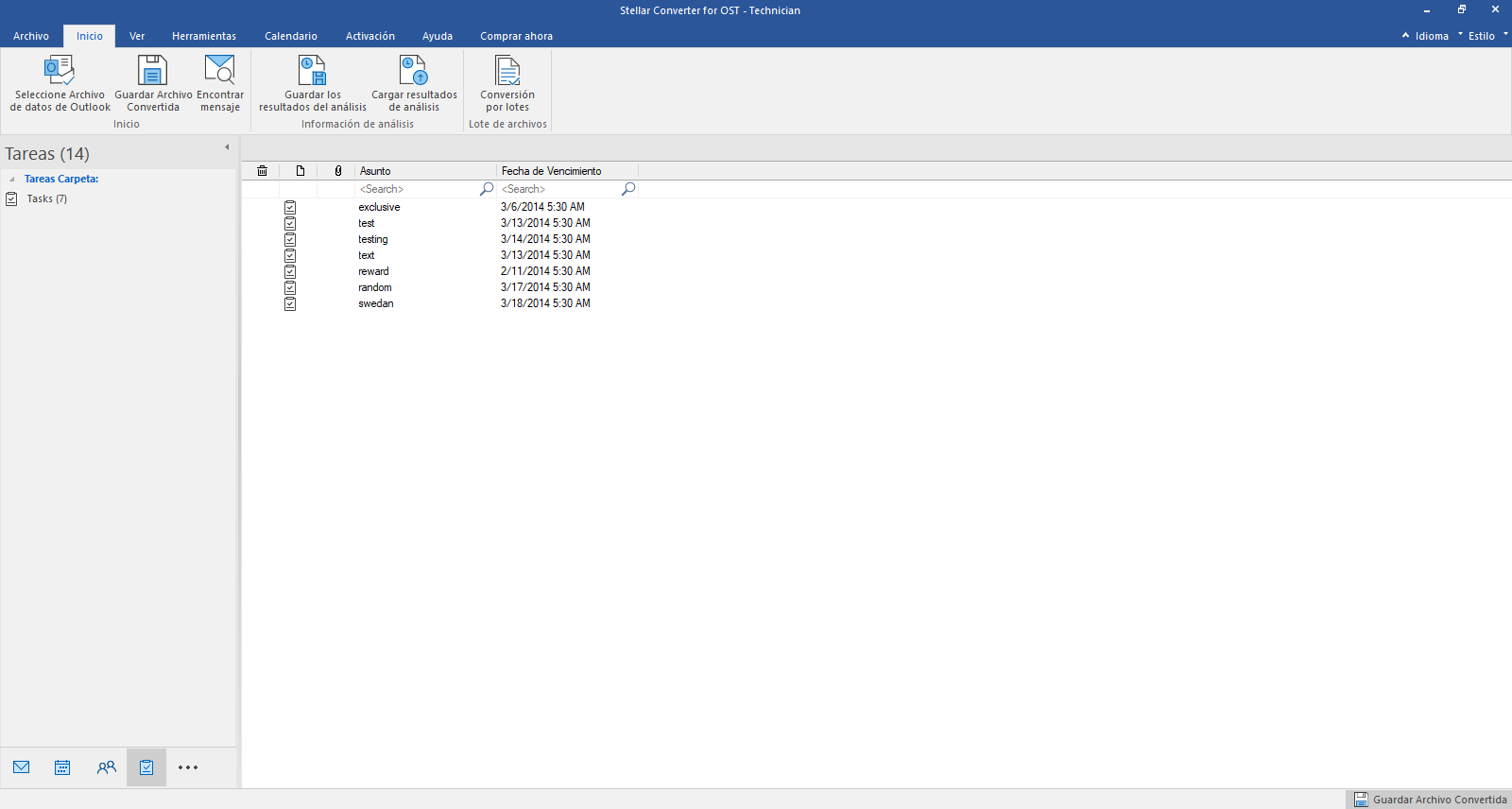Click task icon of the text row
Screen dimensions: 1512x809
(290, 255)
